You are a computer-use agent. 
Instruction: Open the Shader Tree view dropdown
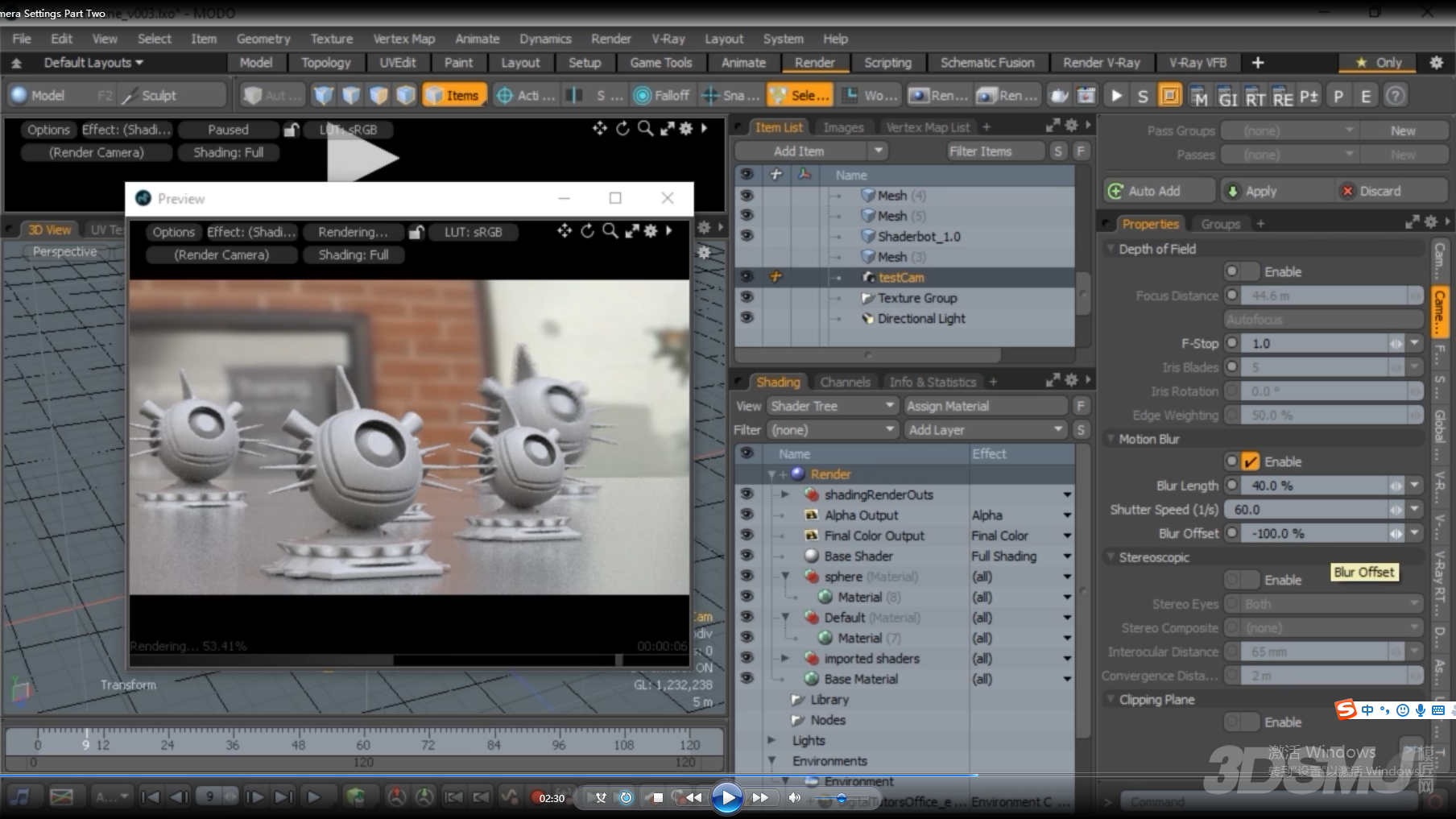click(831, 406)
